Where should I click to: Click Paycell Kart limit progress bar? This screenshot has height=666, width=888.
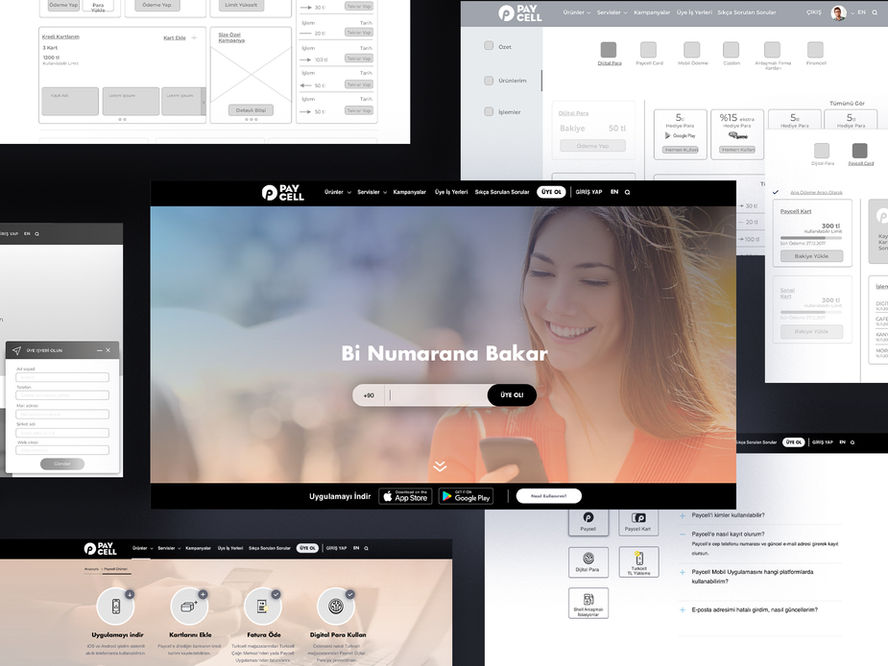pyautogui.click(x=811, y=238)
